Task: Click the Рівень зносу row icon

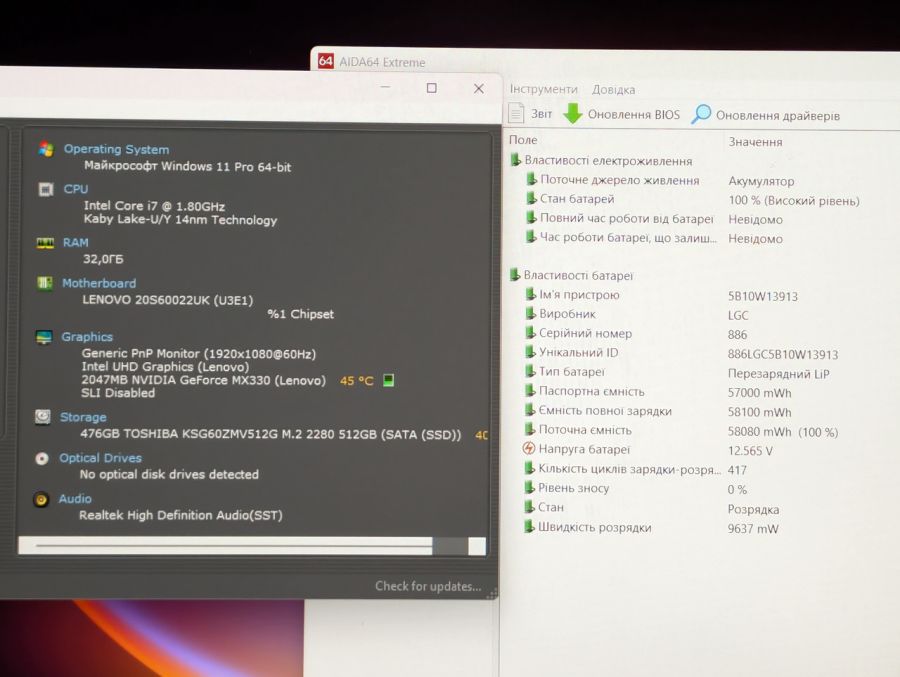Action: 529,488
